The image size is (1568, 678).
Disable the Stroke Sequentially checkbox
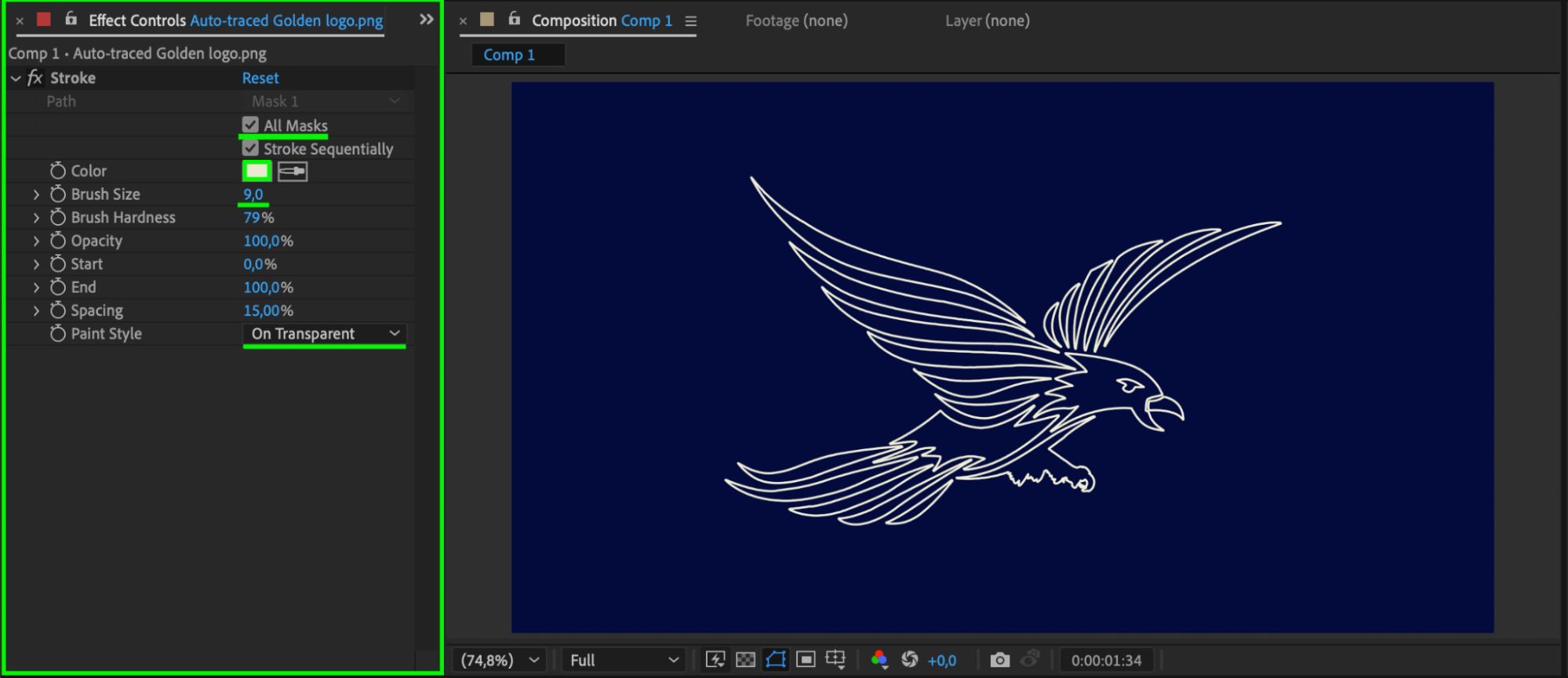[x=250, y=148]
